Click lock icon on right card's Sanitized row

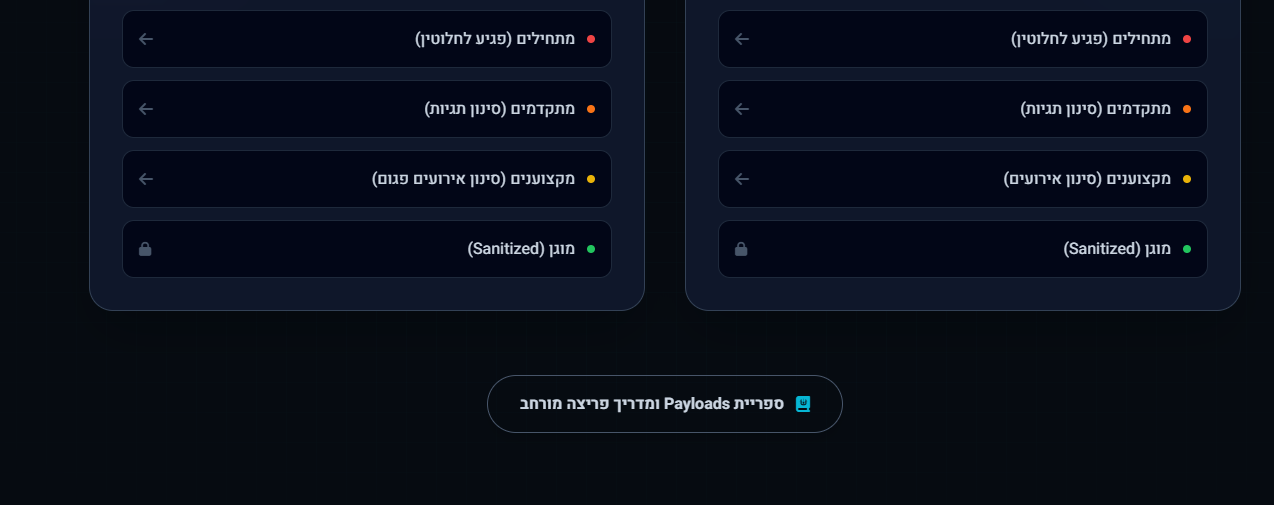741,249
